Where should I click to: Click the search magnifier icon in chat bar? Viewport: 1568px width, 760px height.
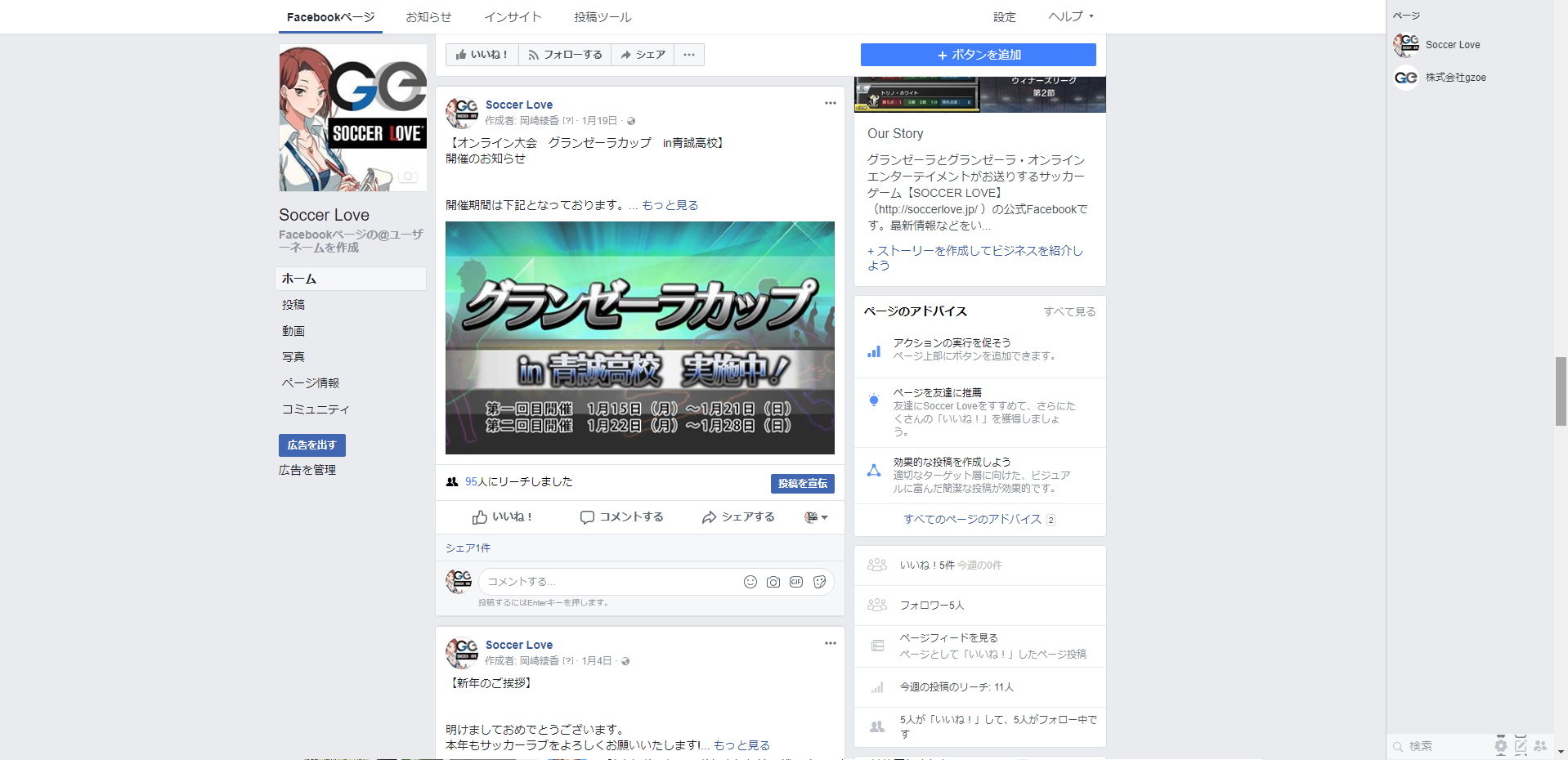click(x=1398, y=746)
